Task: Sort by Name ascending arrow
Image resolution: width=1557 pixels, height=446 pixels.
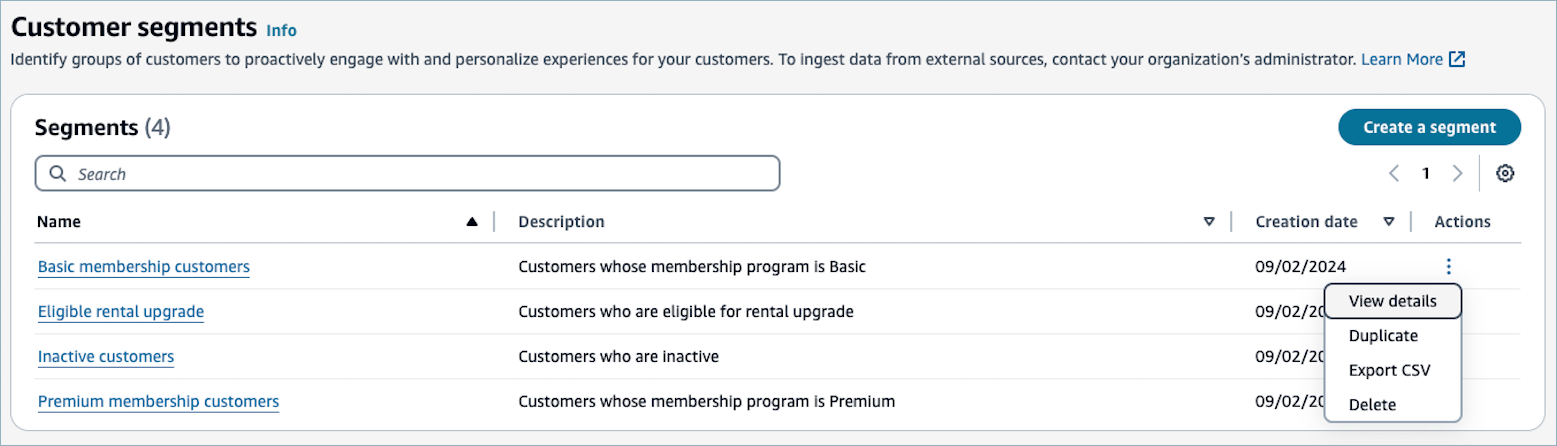Action: coord(472,222)
